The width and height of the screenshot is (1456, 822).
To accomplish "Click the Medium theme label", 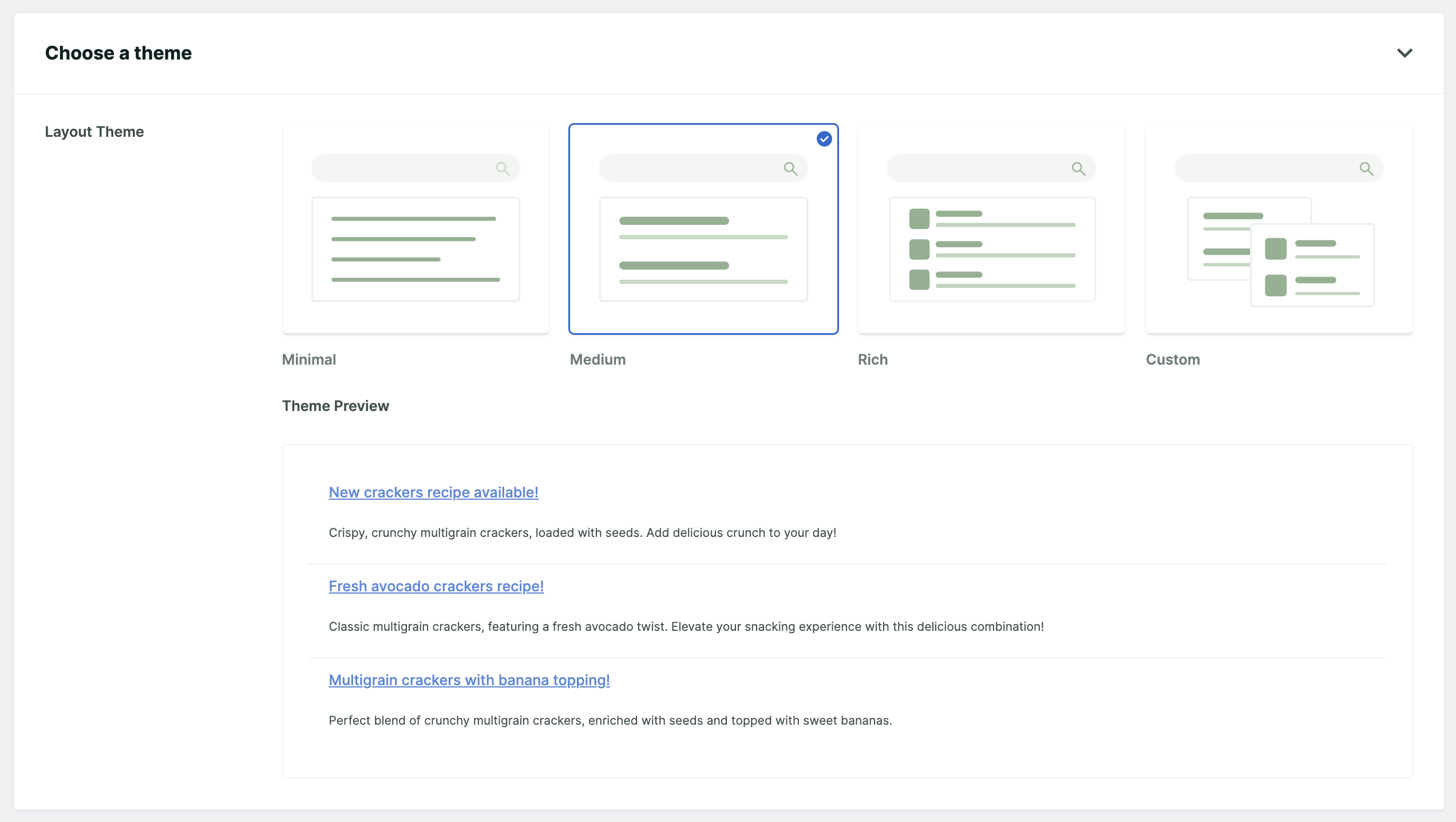I will click(x=598, y=359).
